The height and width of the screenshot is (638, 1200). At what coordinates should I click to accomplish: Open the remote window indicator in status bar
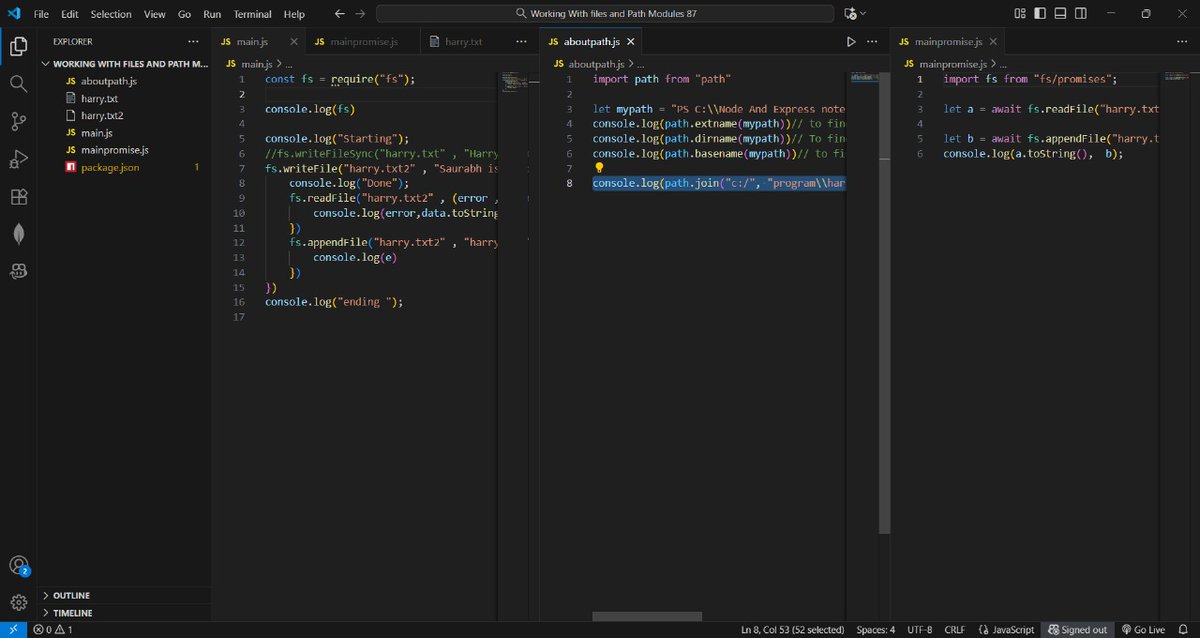(x=12, y=630)
